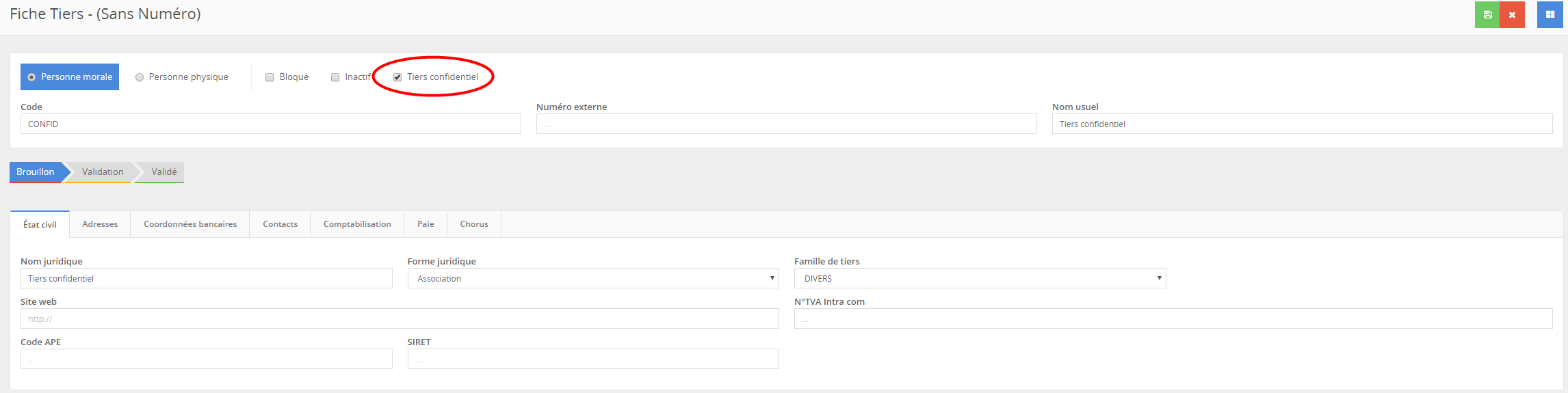Click the Validé workflow step
The height and width of the screenshot is (393, 1568).
pos(164,172)
